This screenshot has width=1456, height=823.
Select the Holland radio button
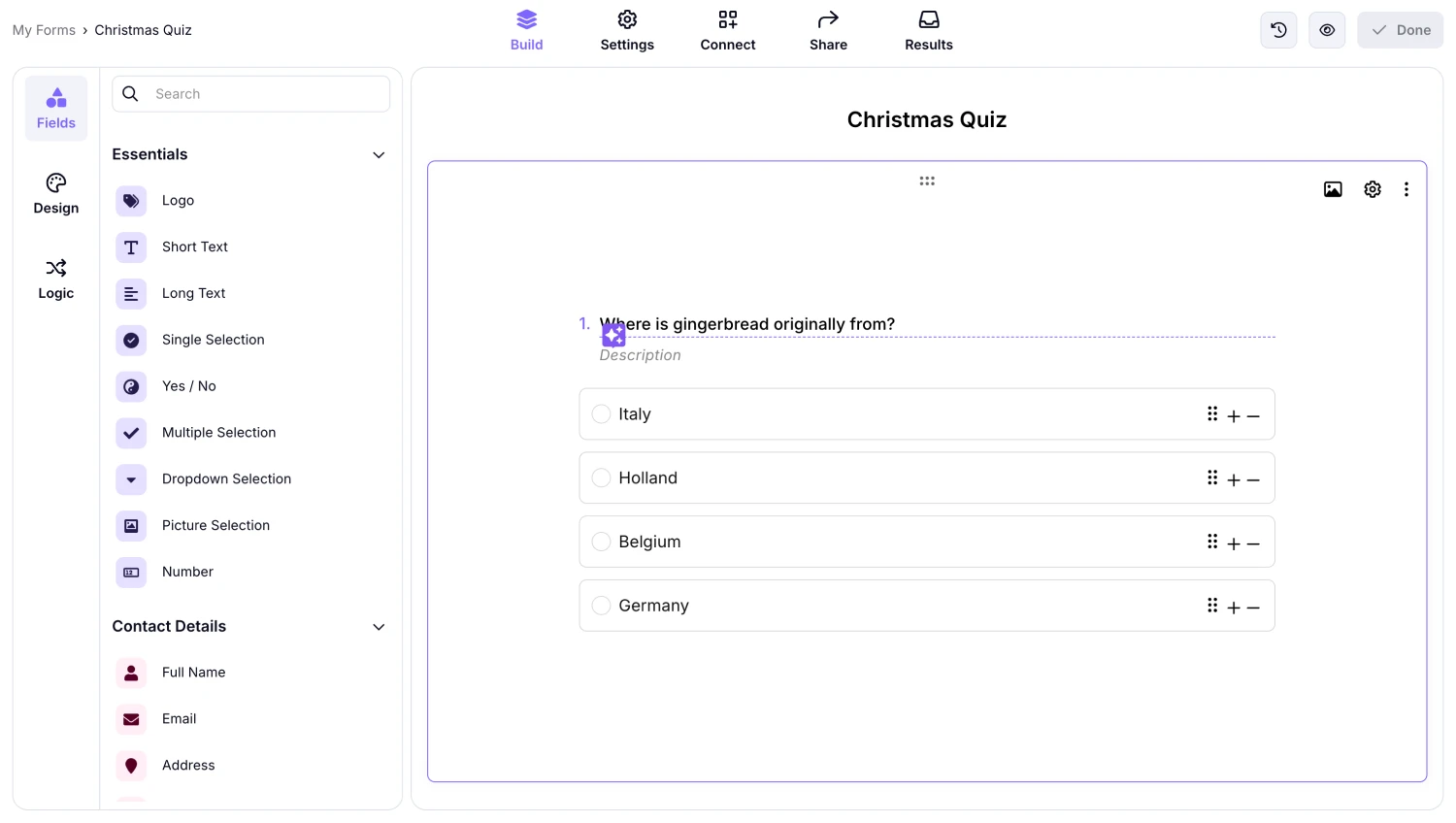(x=601, y=477)
